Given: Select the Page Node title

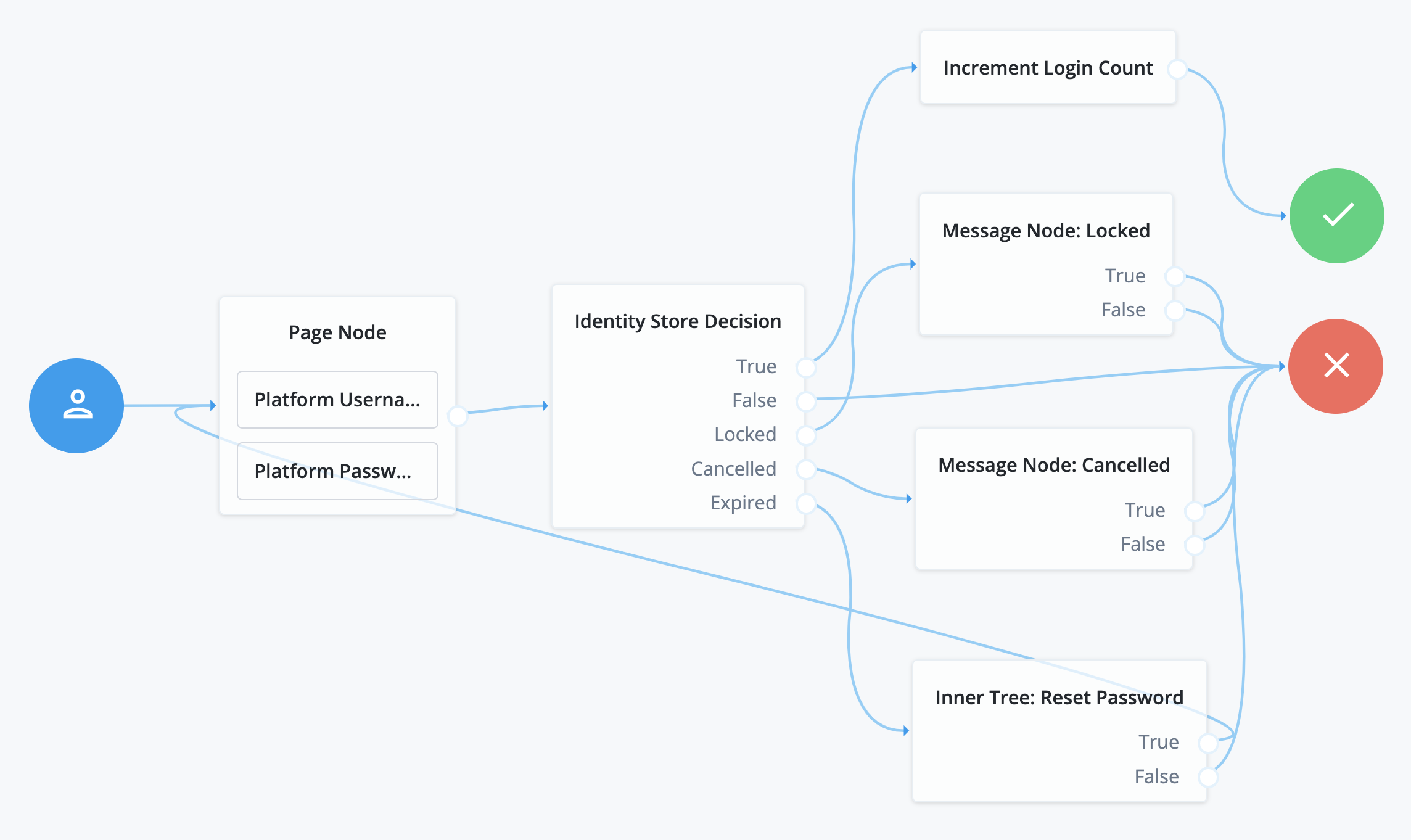Looking at the screenshot, I should pos(337,332).
